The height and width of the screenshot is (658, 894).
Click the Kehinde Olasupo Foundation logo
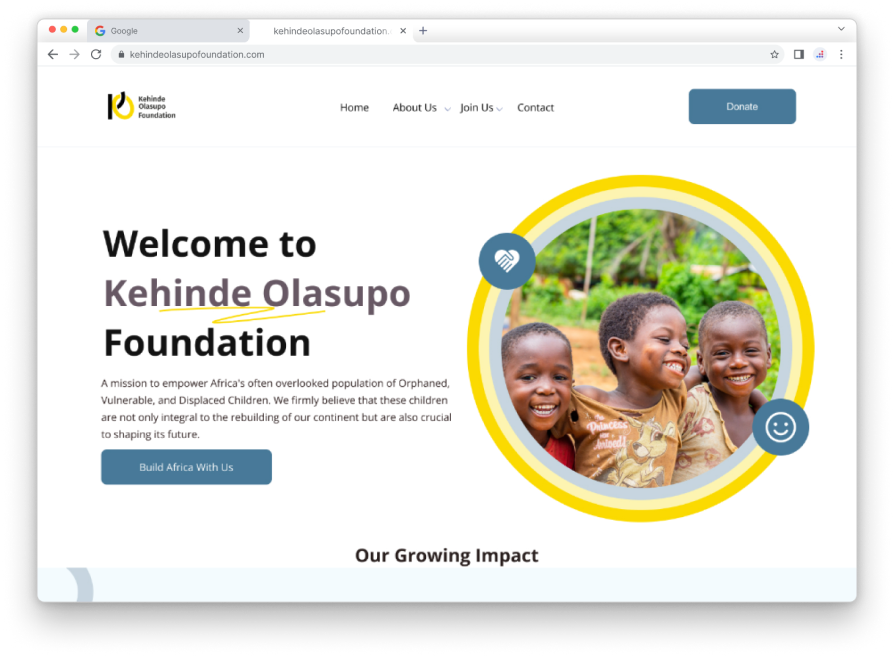pos(141,107)
